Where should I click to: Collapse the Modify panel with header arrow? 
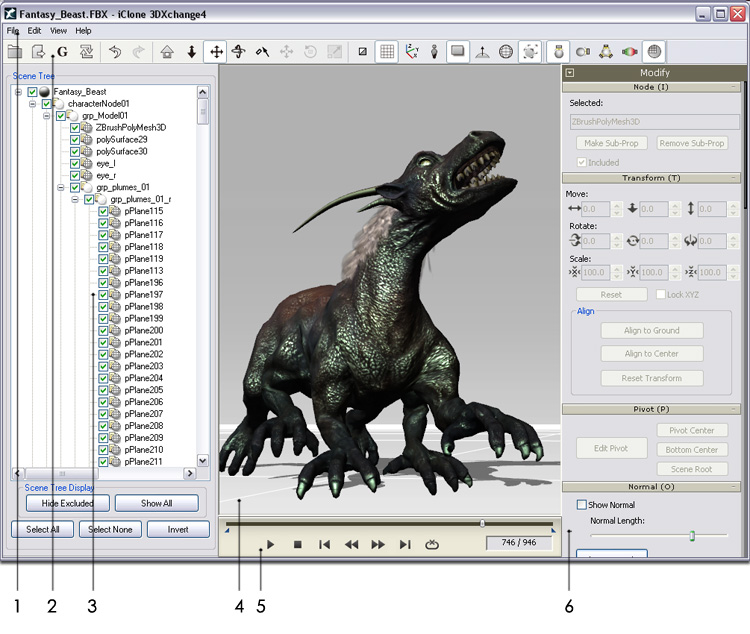pos(569,72)
